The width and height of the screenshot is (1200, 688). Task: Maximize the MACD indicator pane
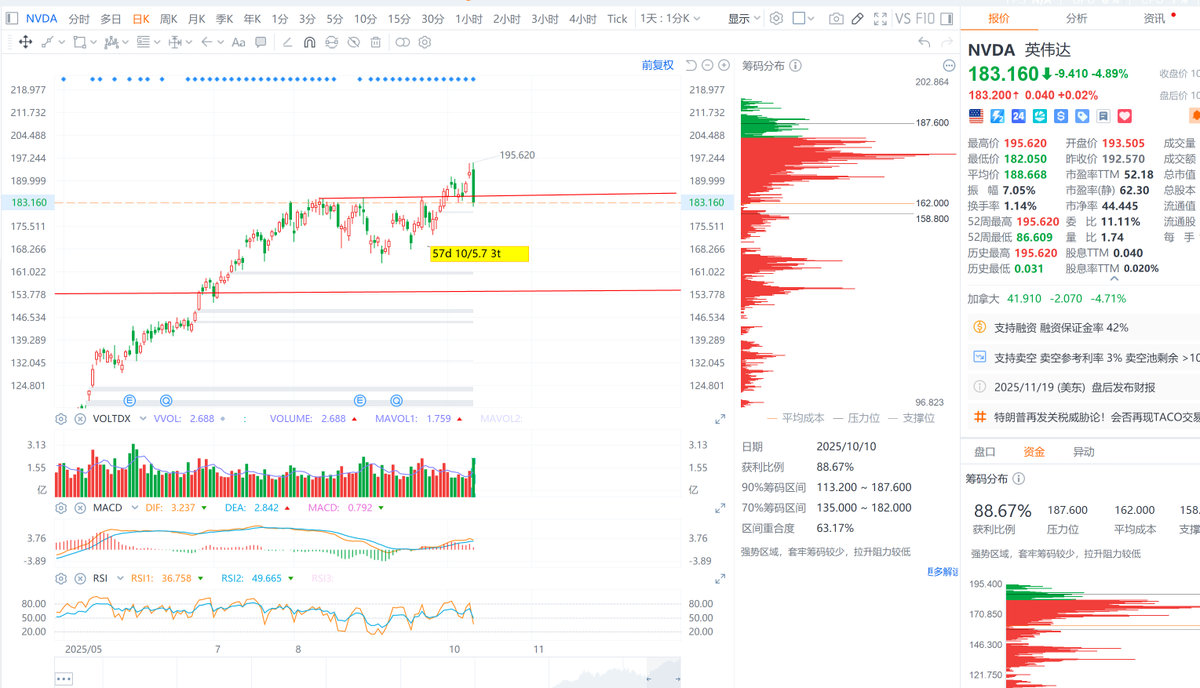pyautogui.click(x=720, y=508)
